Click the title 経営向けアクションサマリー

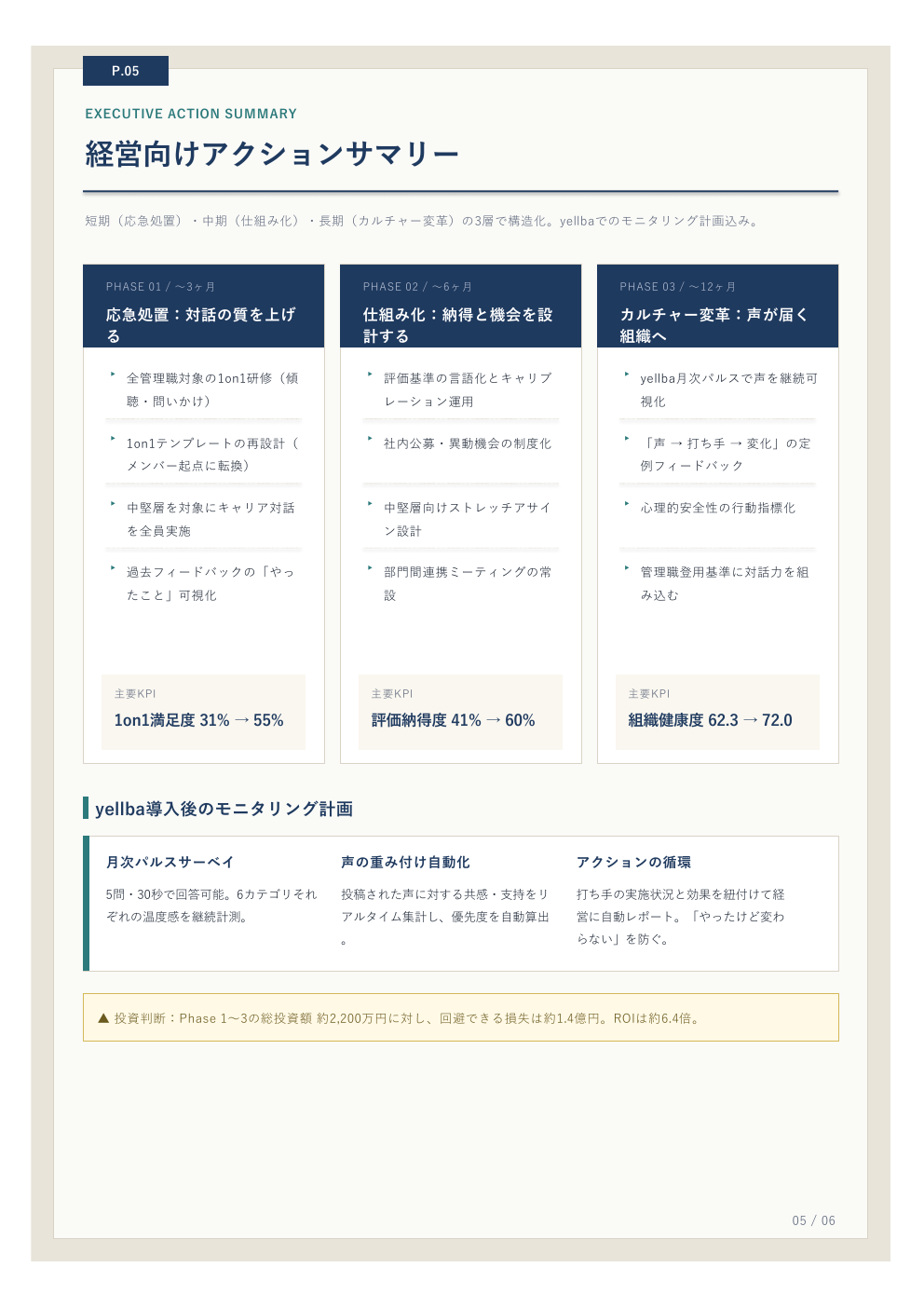(272, 154)
